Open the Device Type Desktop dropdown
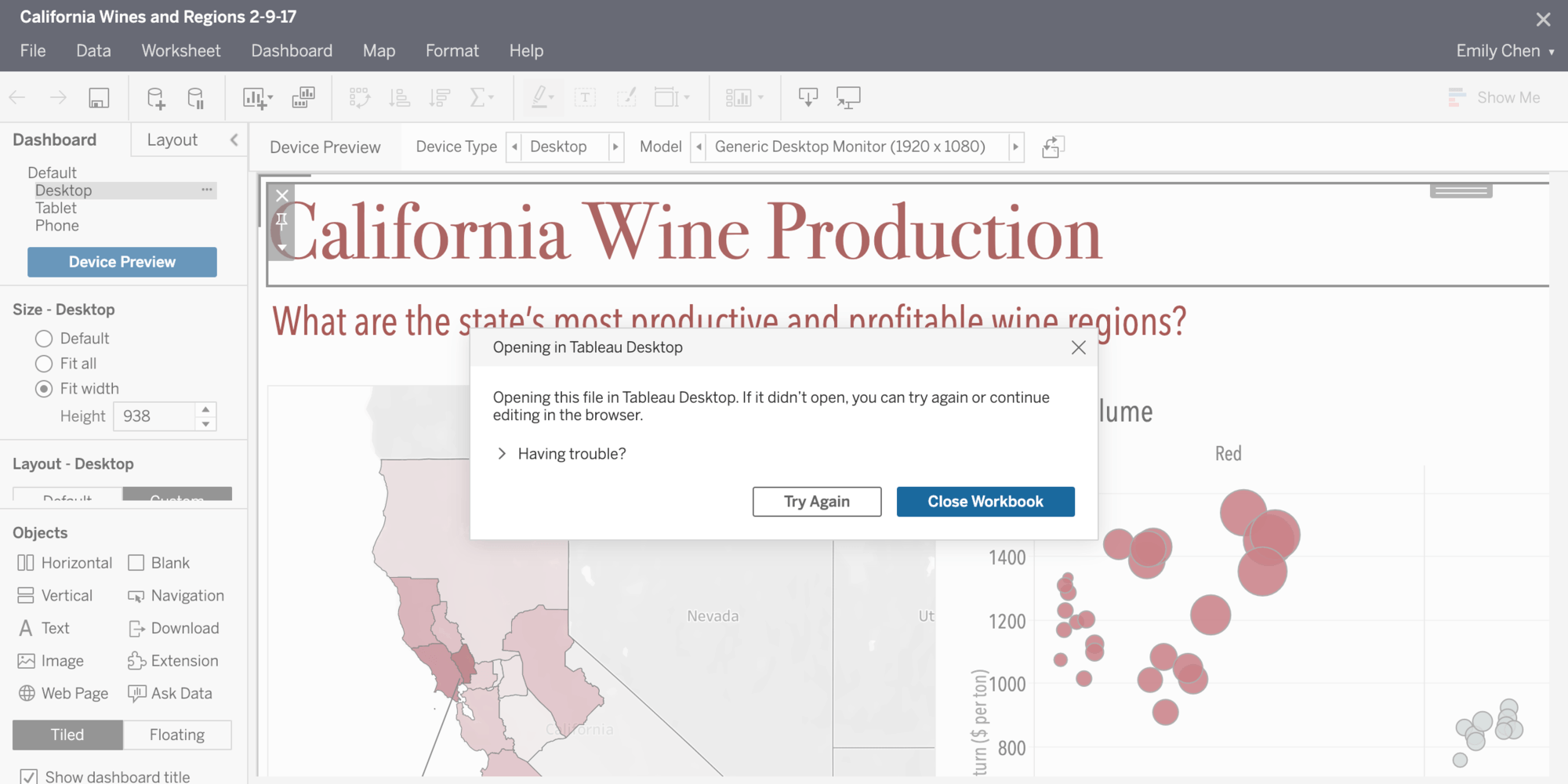1568x784 pixels. 565,147
